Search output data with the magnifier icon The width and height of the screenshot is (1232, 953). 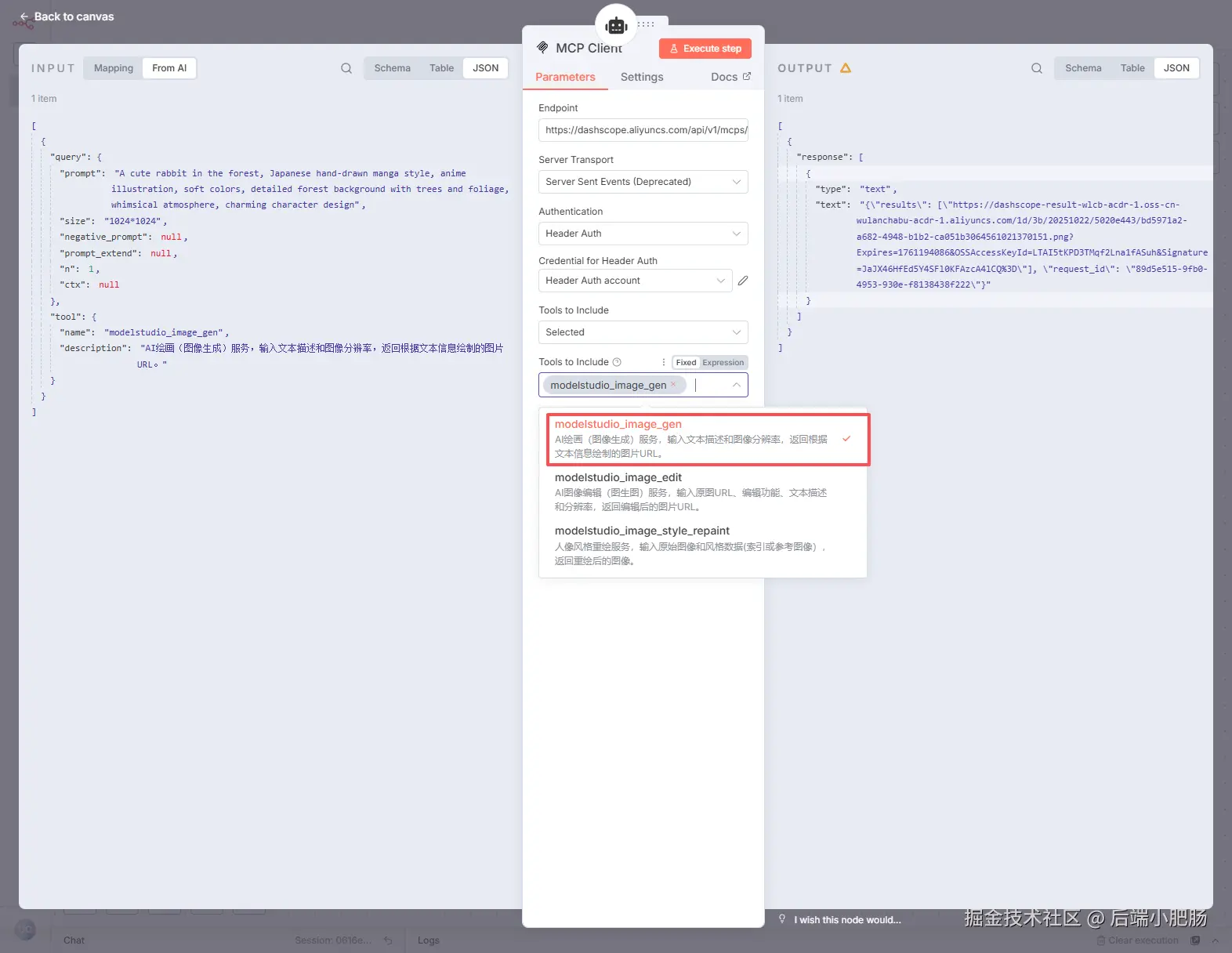pos(1037,68)
